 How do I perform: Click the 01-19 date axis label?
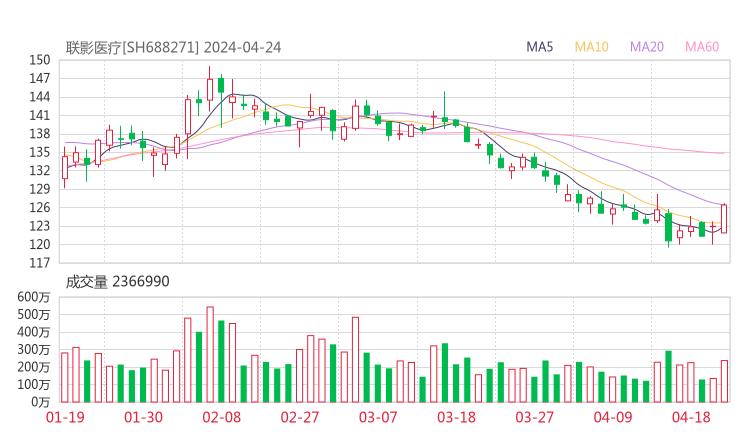65,417
